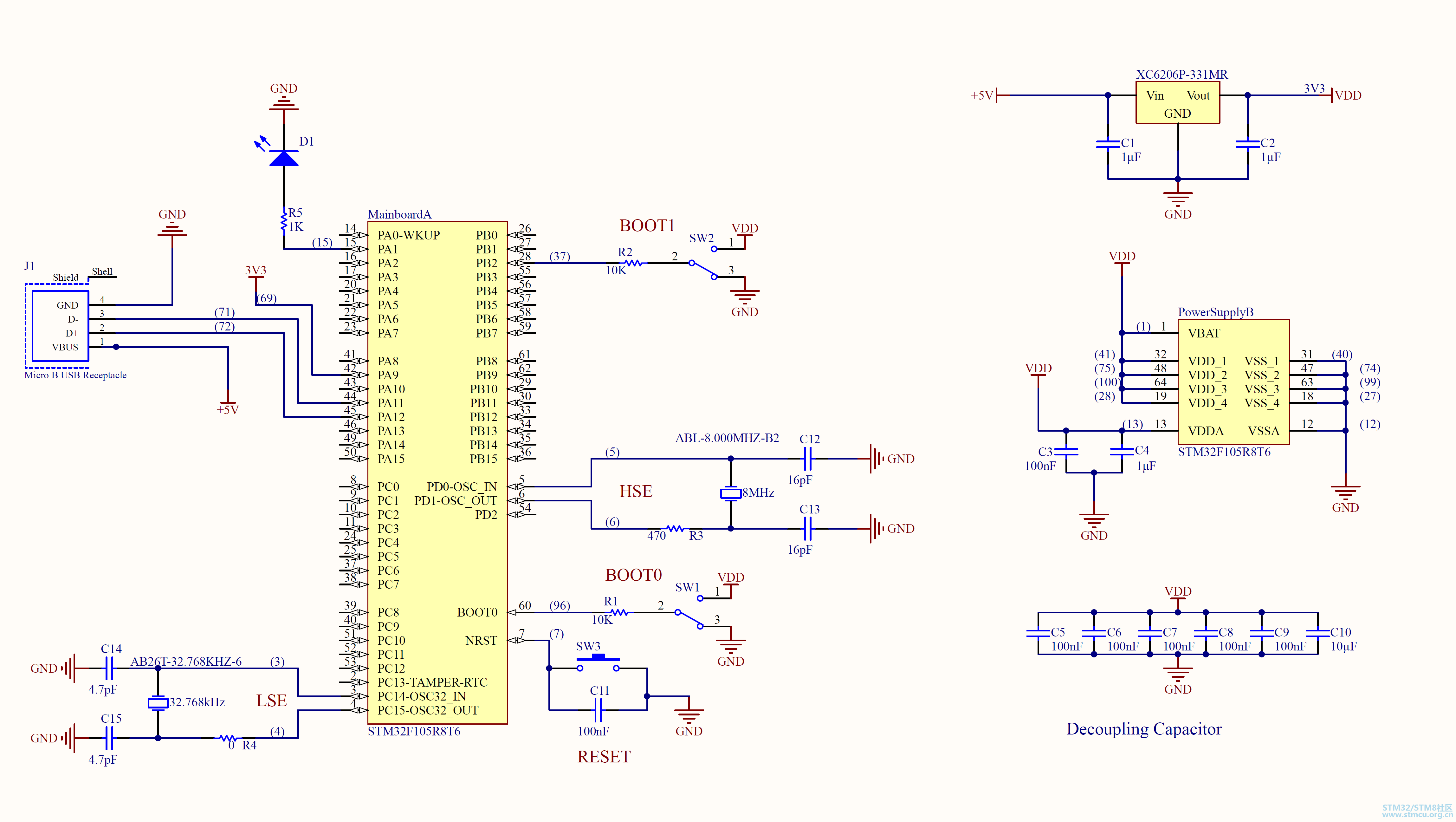Select the SW3 reset pushbutton symbol
Viewport: 1456px width, 822px height.
coord(598,663)
